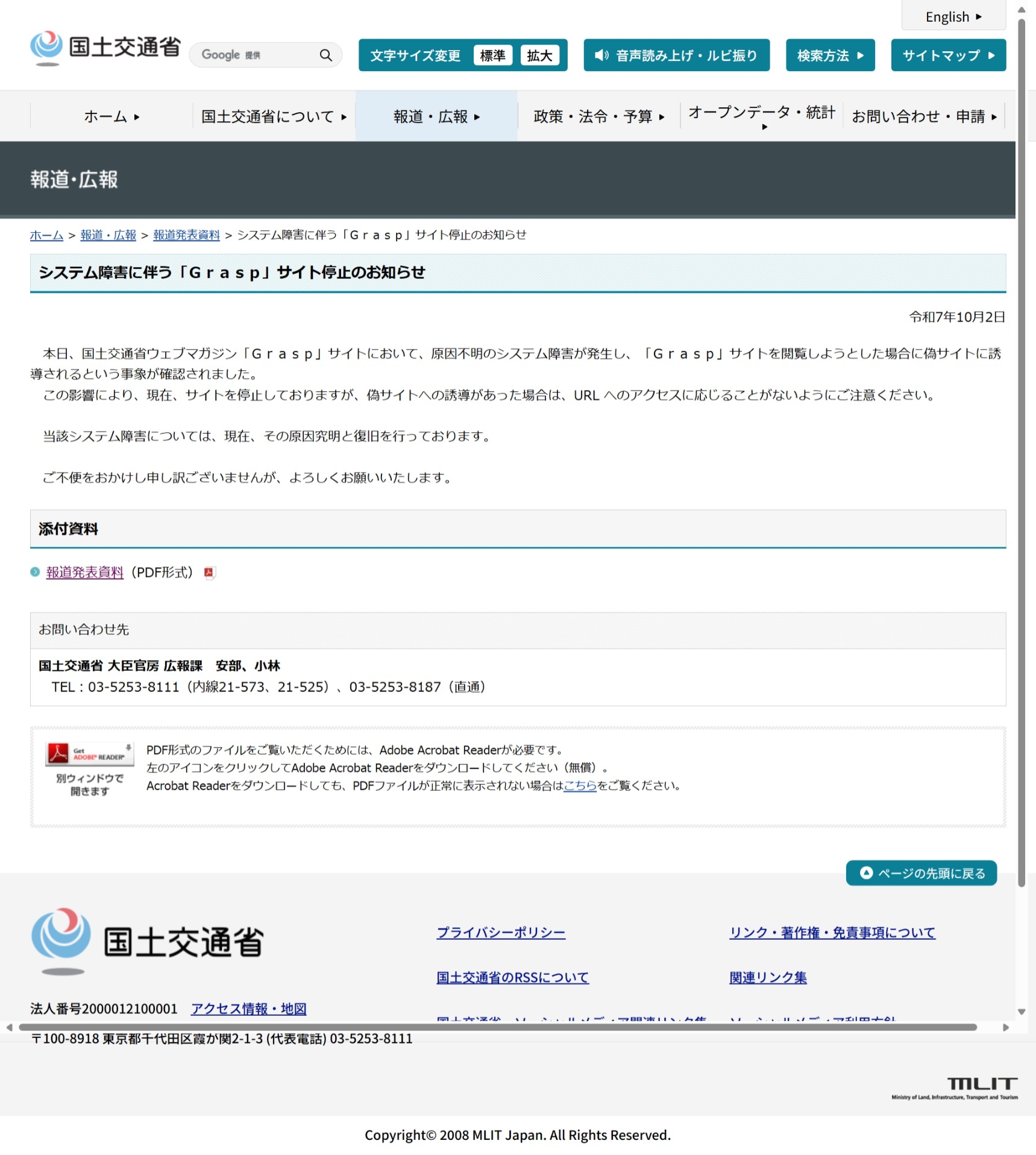
Task: Click the vertical scrollbar thumb
Action: (x=1021, y=452)
